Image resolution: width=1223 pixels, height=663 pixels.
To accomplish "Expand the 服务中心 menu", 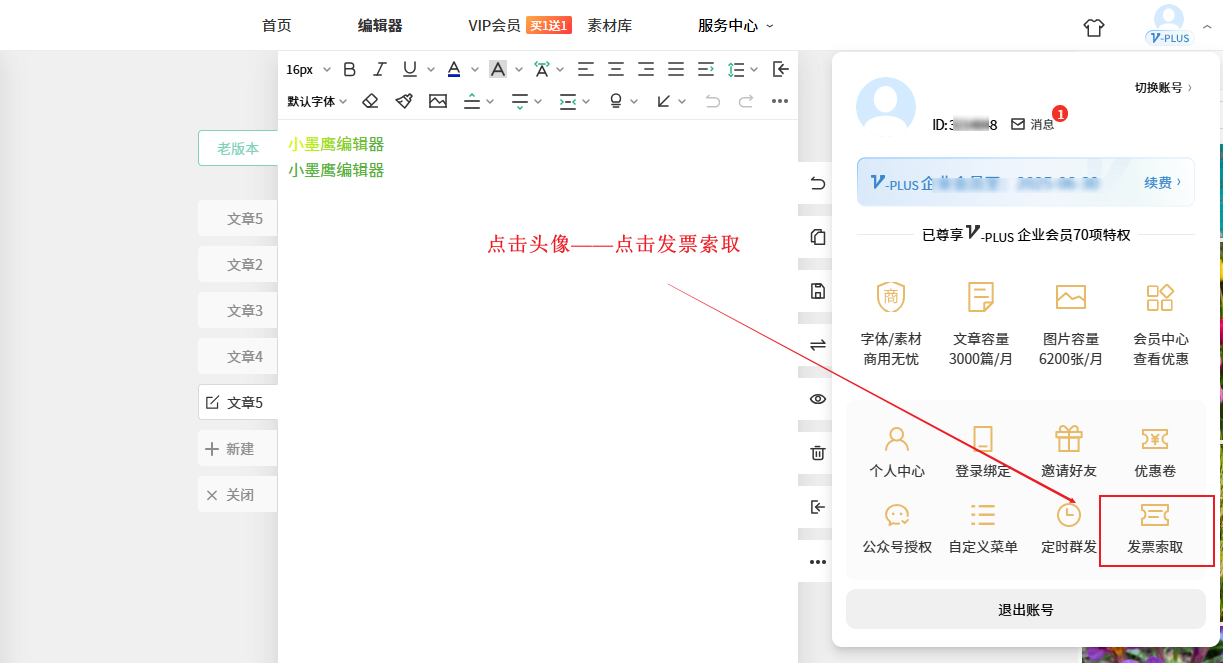I will pyautogui.click(x=735, y=26).
